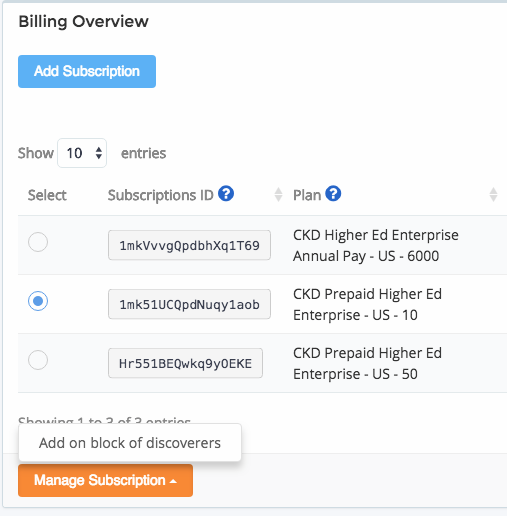Sort by Plan column arrows
The image size is (507, 516).
(x=493, y=195)
